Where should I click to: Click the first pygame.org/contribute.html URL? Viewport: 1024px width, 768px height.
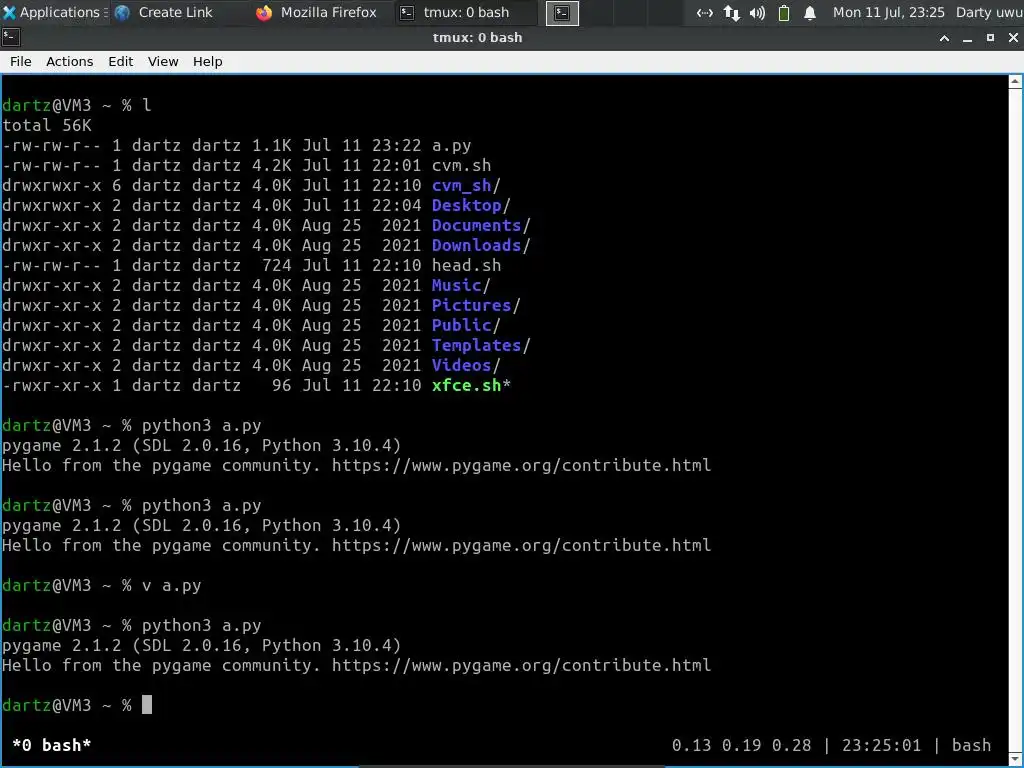click(x=521, y=466)
